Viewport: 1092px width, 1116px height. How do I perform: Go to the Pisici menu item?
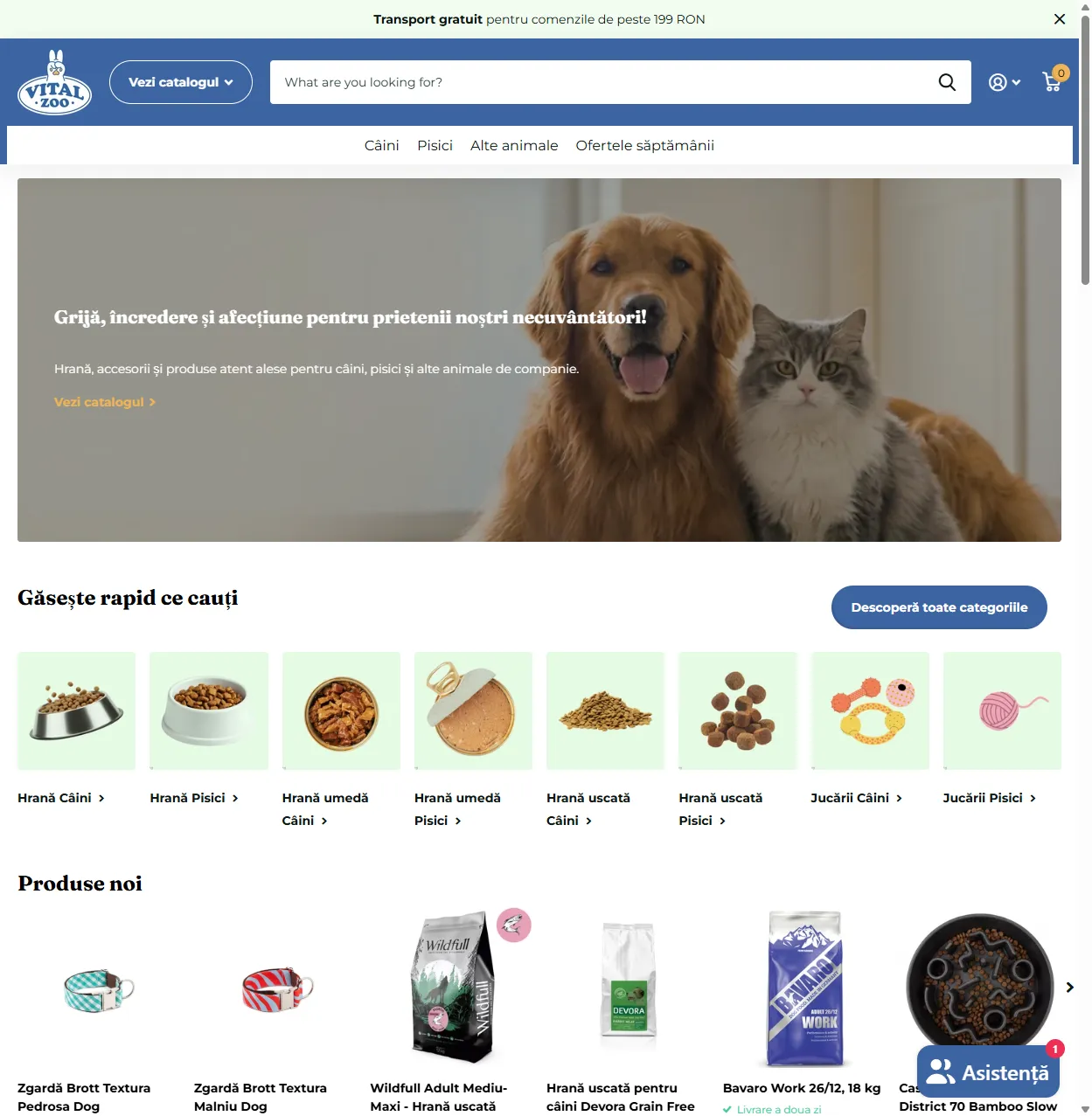[x=435, y=145]
